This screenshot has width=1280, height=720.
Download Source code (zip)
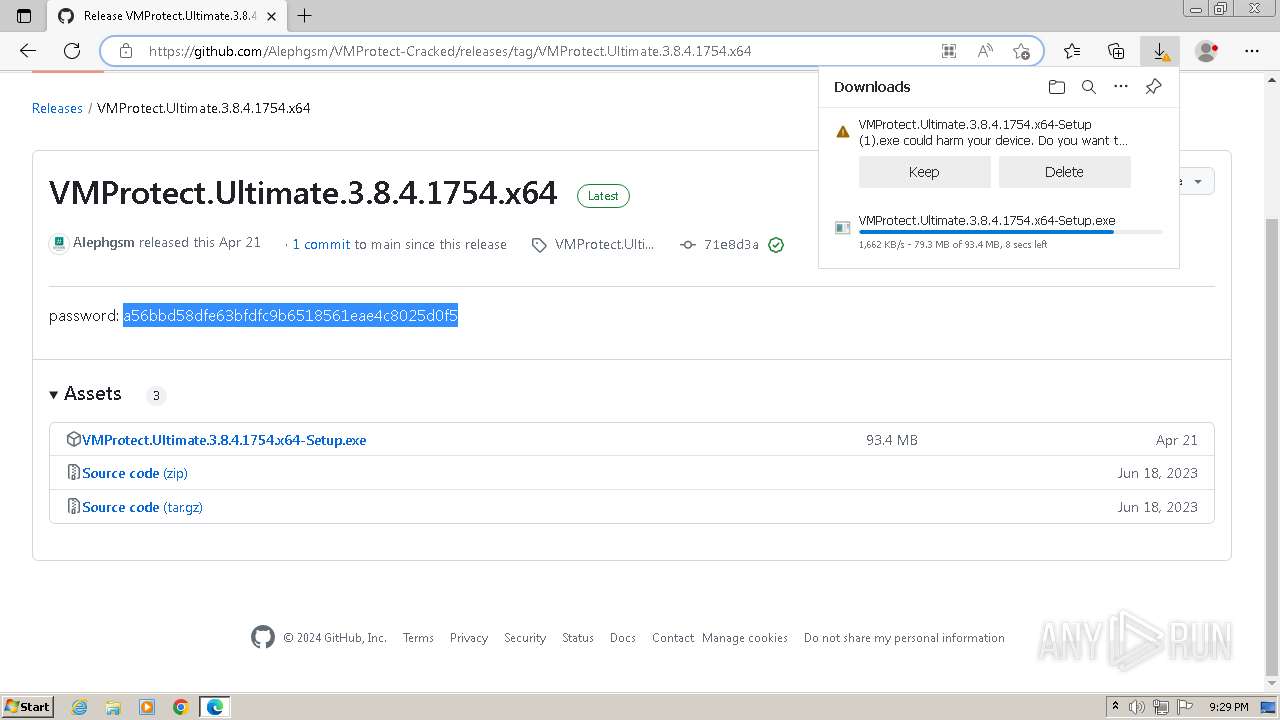pos(135,473)
